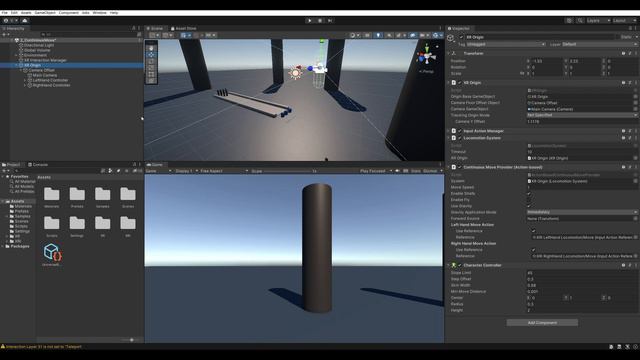Image resolution: width=640 pixels, height=360 pixels.
Task: Open the Layers dropdown in top toolbar
Action: (598, 20)
